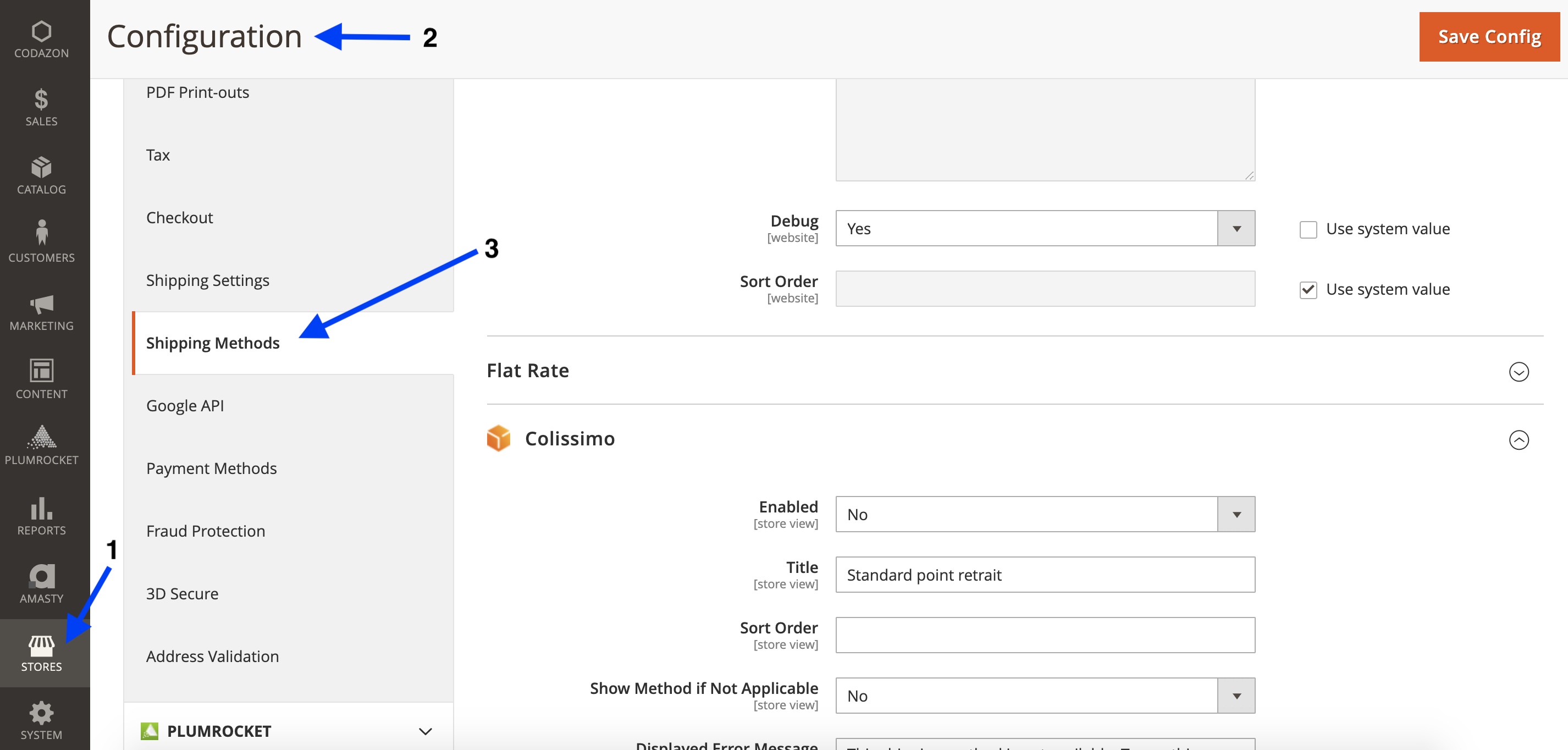Click the Title input showing Standard point retrait
The image size is (1568, 750).
[x=1045, y=574]
